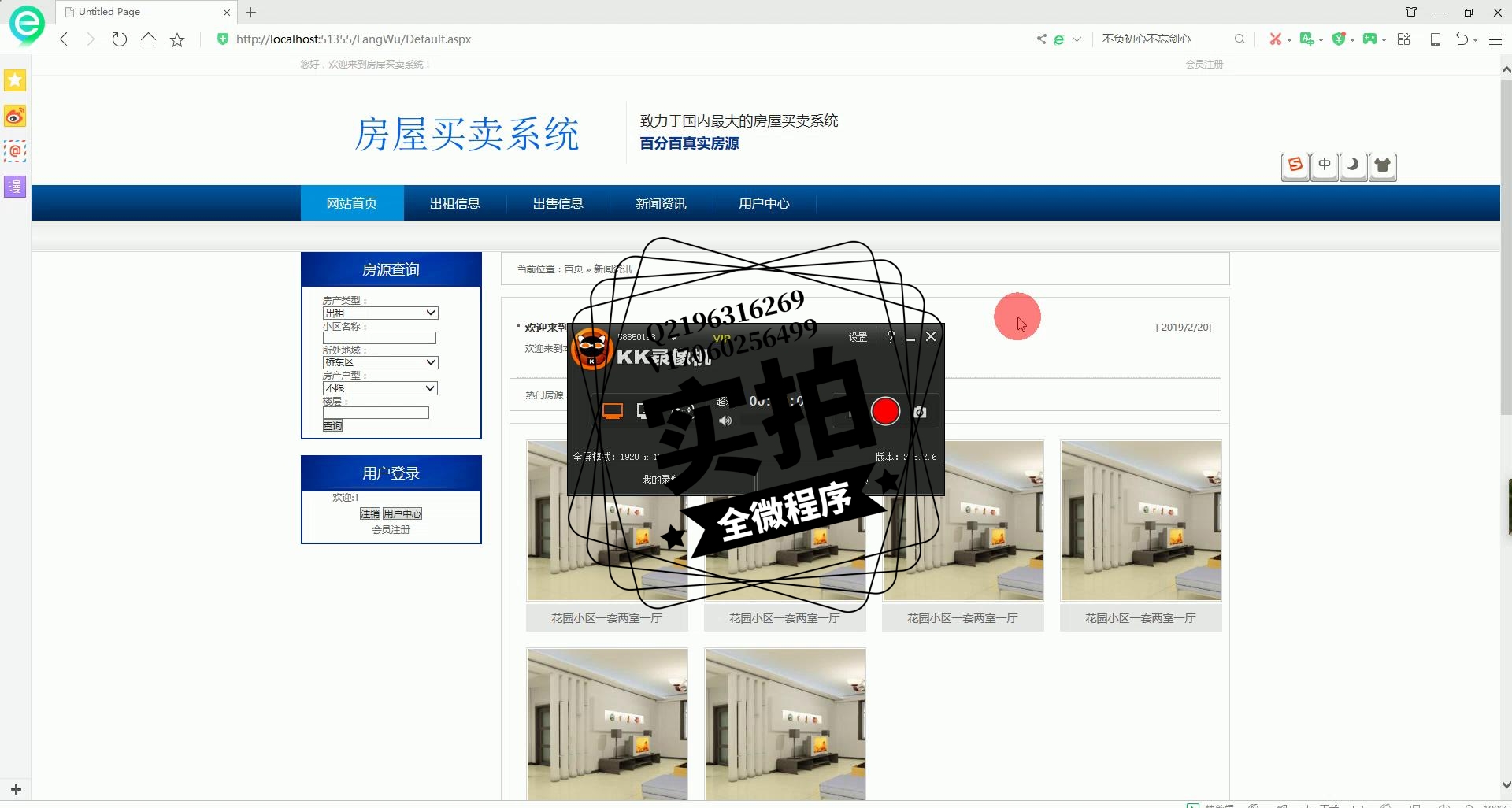
Task: Open 用户中心 navigation tab
Action: point(765,203)
